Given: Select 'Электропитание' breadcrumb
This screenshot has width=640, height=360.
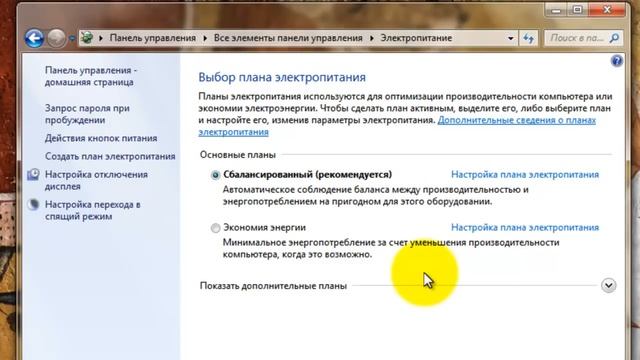Looking at the screenshot, I should (x=416, y=38).
